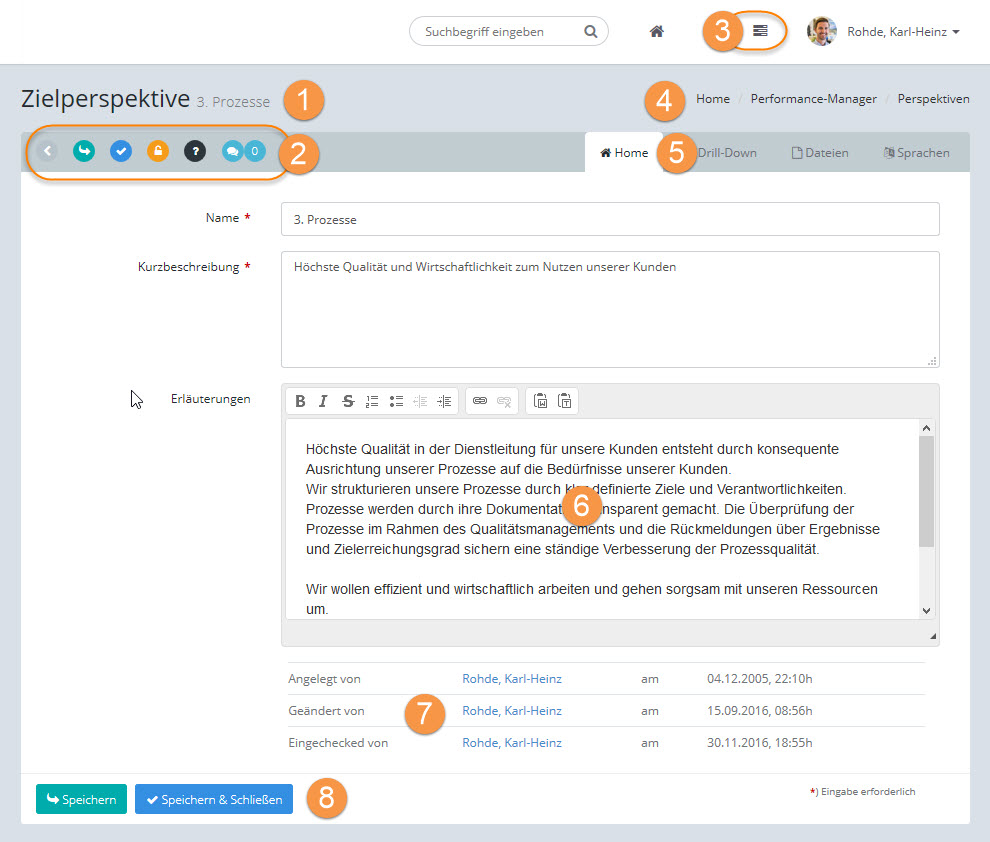Switch to the Dateien tab

[x=820, y=153]
